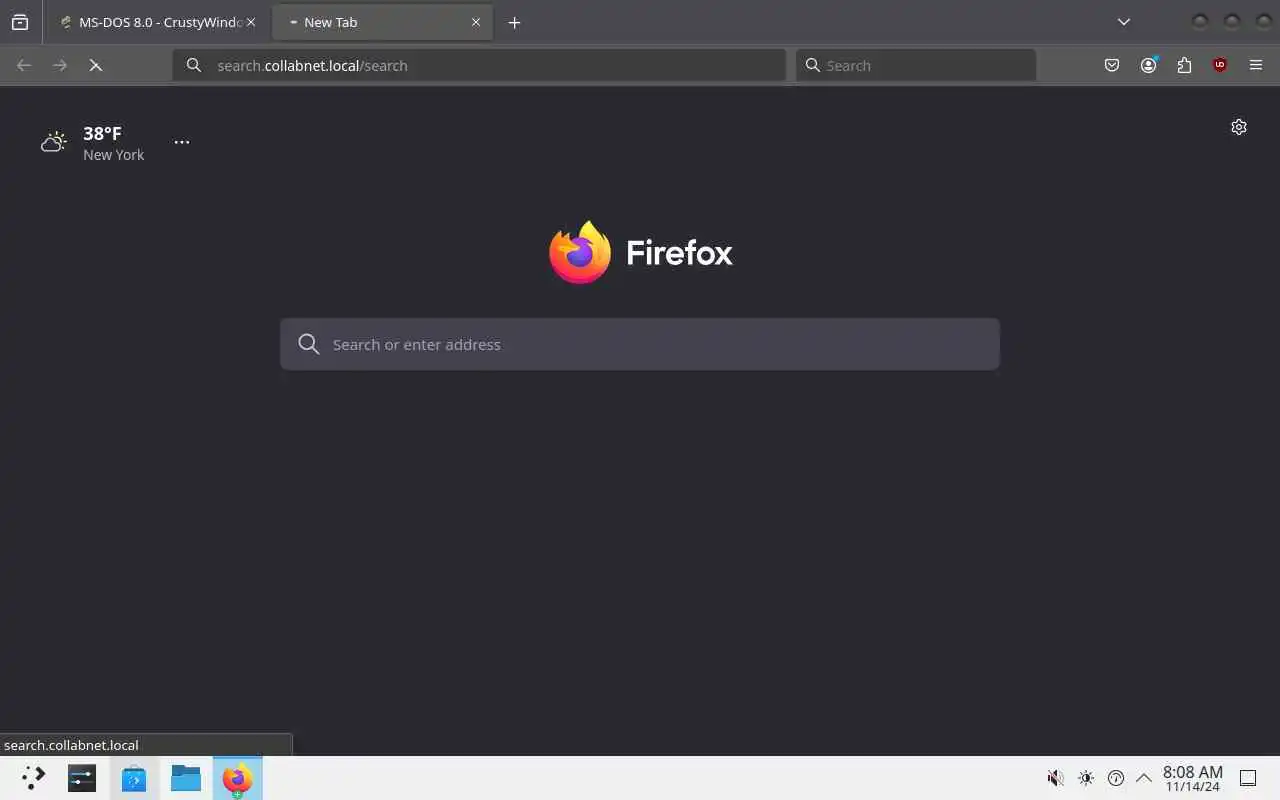Open Save to Pocket icon
Screen dimensions: 1280x800
pyautogui.click(x=1112, y=65)
